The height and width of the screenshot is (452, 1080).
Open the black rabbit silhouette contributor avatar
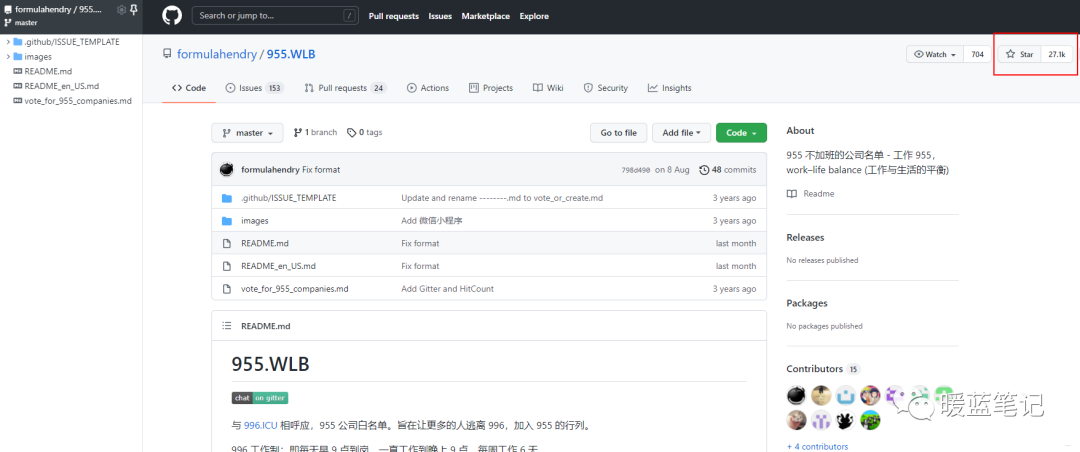pyautogui.click(x=845, y=420)
